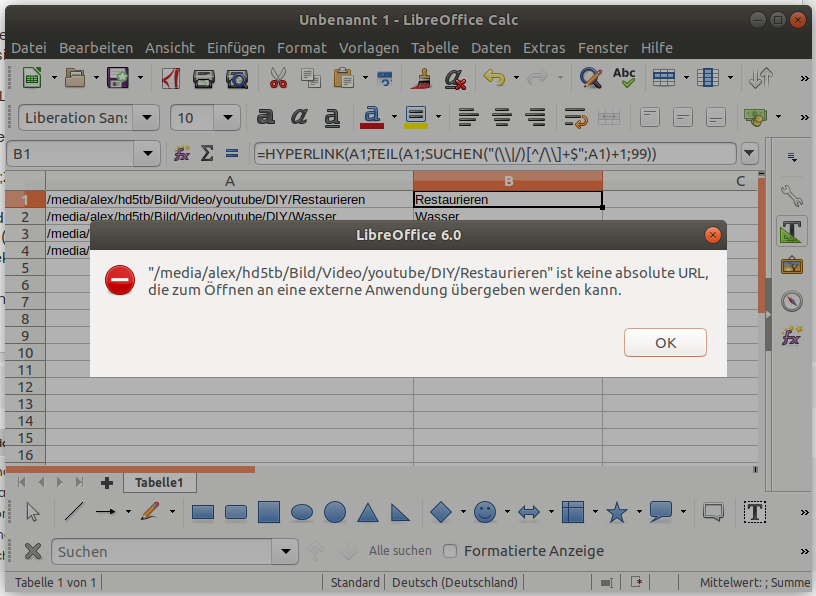The image size is (816, 596).
Task: Open the Bearbeiten menu
Action: 96,48
